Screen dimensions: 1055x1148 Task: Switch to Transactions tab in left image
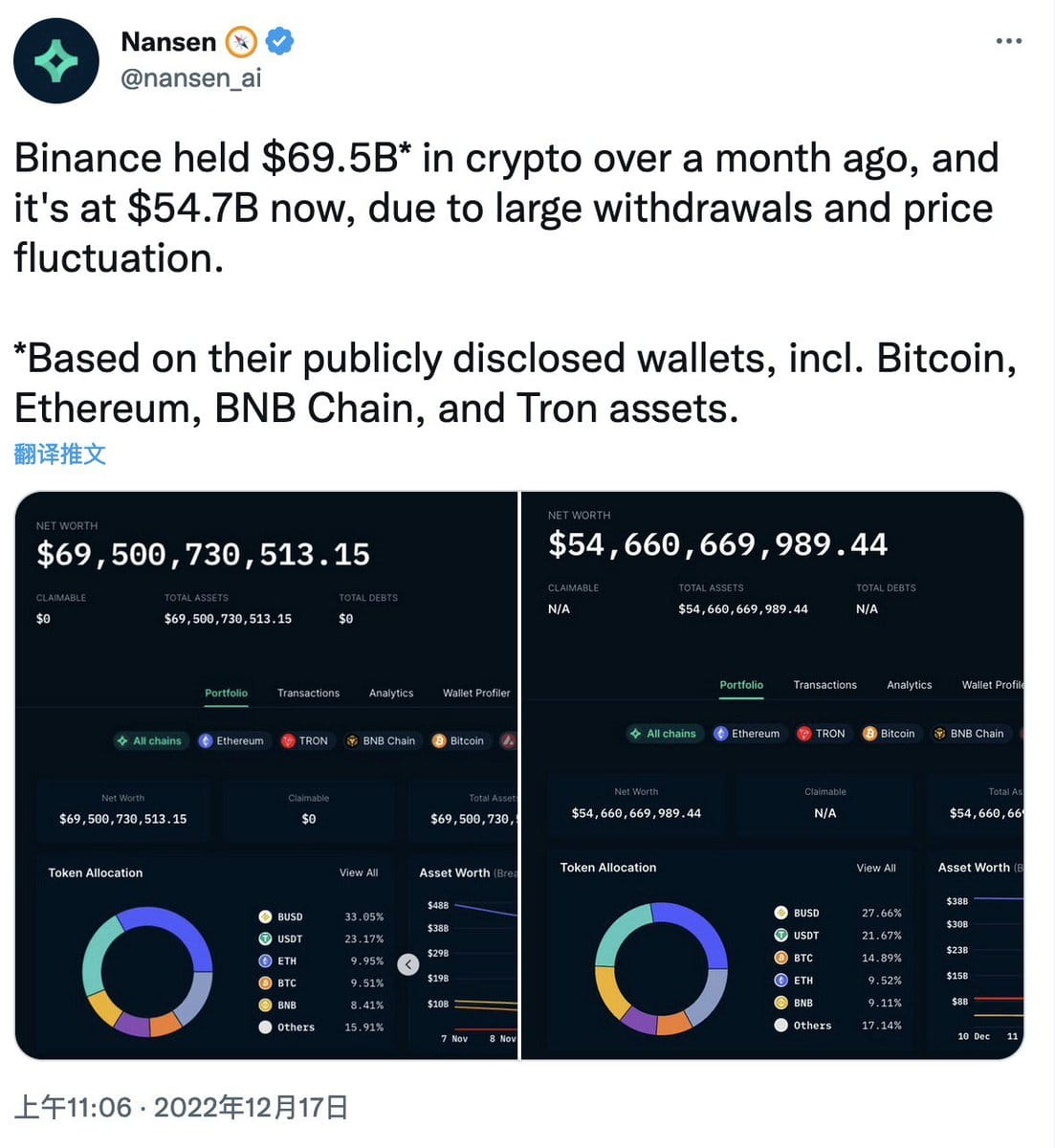click(308, 693)
